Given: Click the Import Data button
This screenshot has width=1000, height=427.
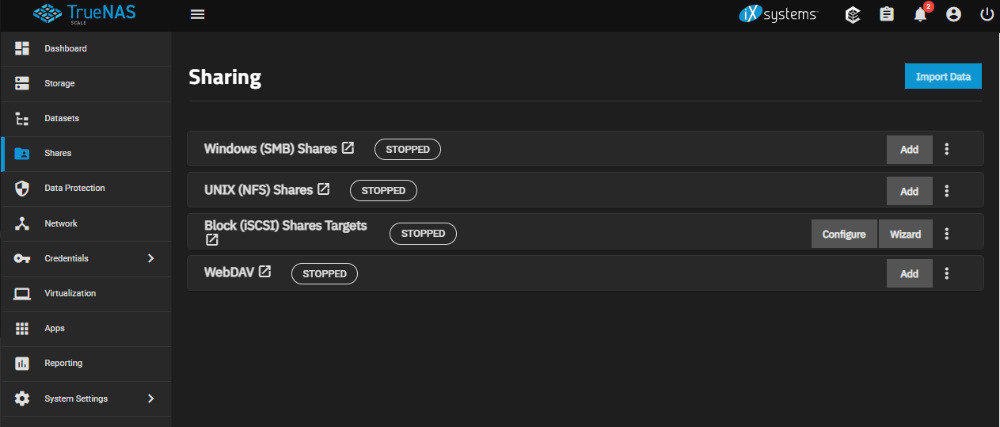Looking at the screenshot, I should pyautogui.click(x=943, y=76).
